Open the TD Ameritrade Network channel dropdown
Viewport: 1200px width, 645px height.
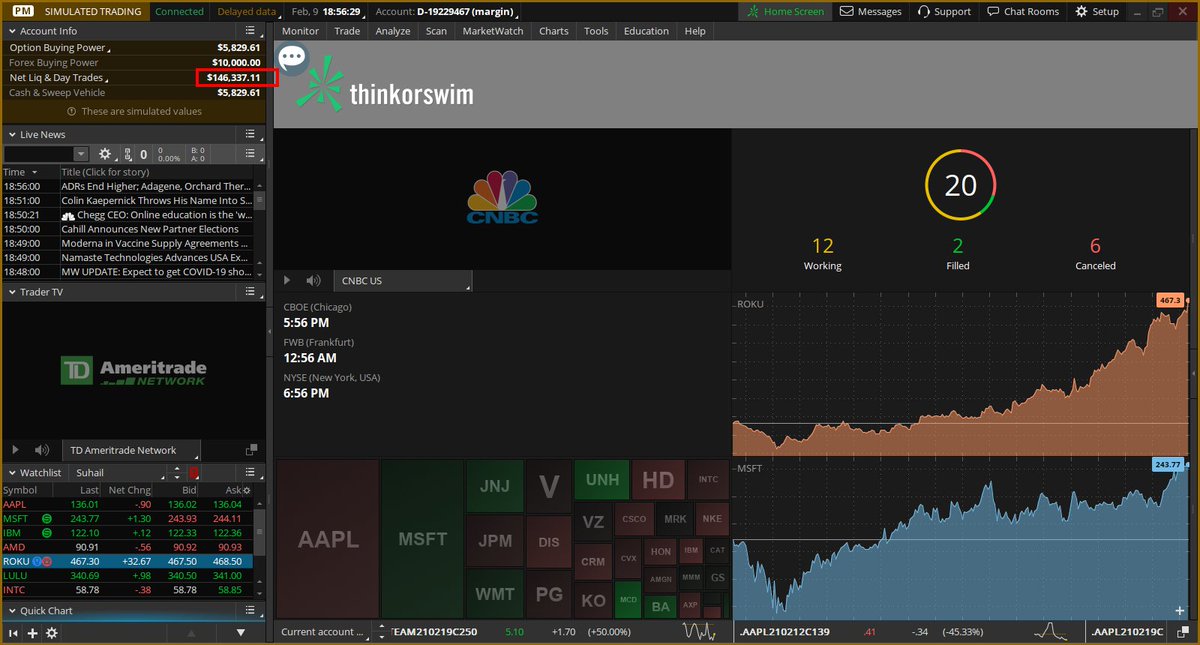point(133,450)
